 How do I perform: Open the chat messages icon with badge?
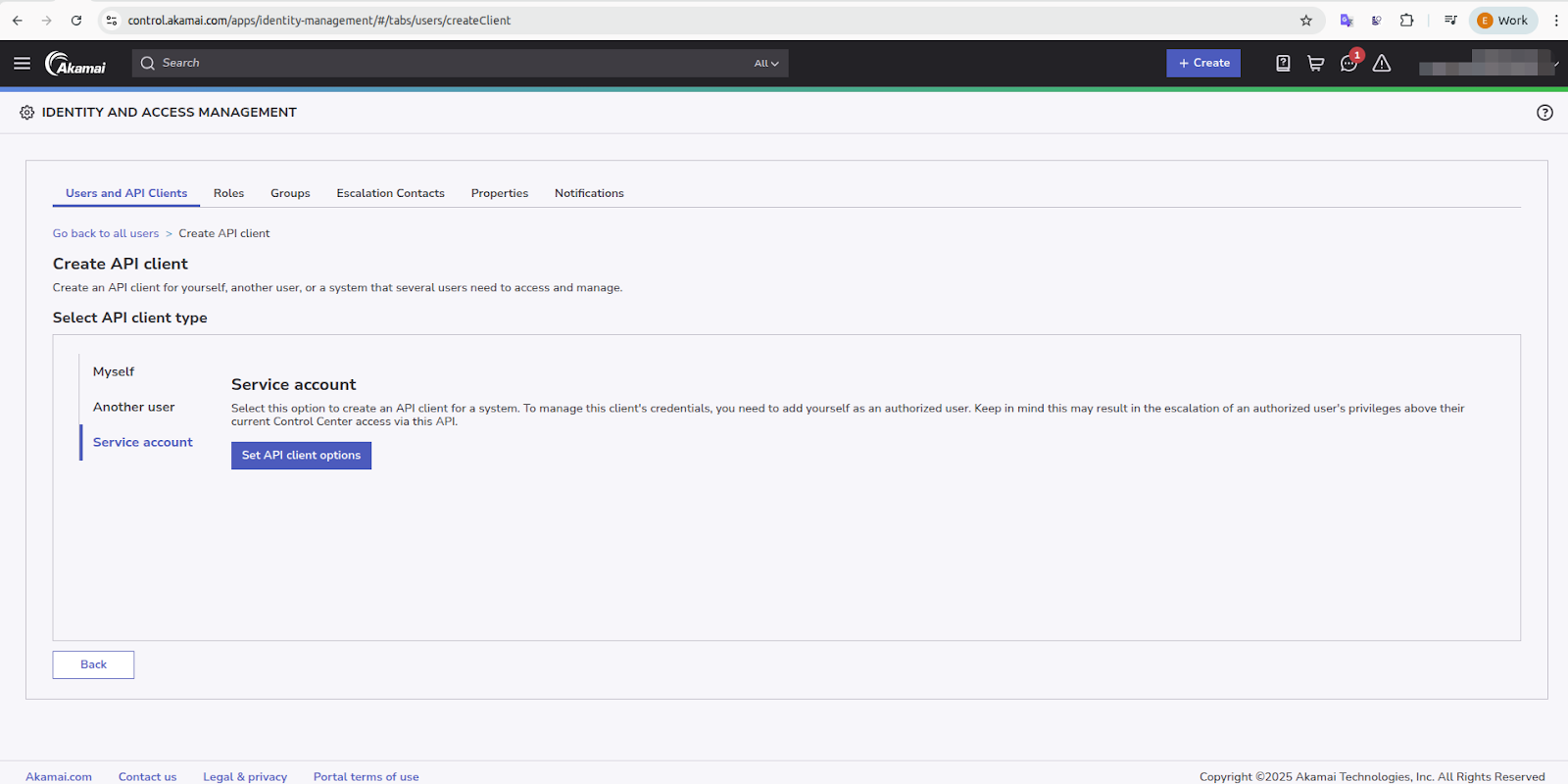pos(1348,64)
